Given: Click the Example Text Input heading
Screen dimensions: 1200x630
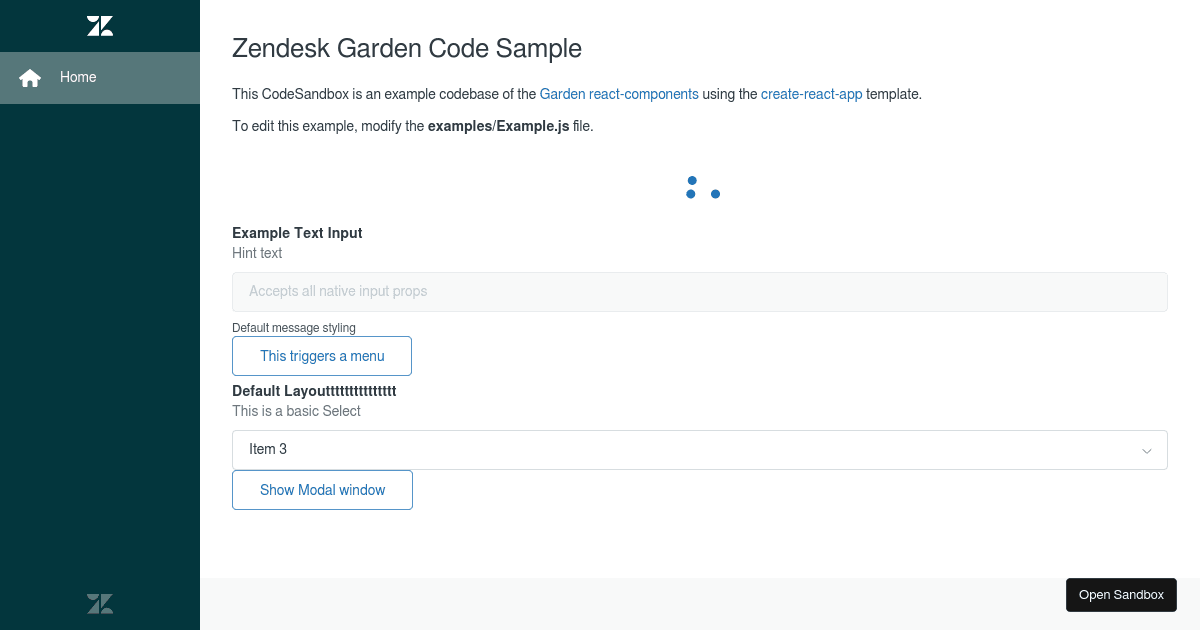Looking at the screenshot, I should [x=297, y=232].
